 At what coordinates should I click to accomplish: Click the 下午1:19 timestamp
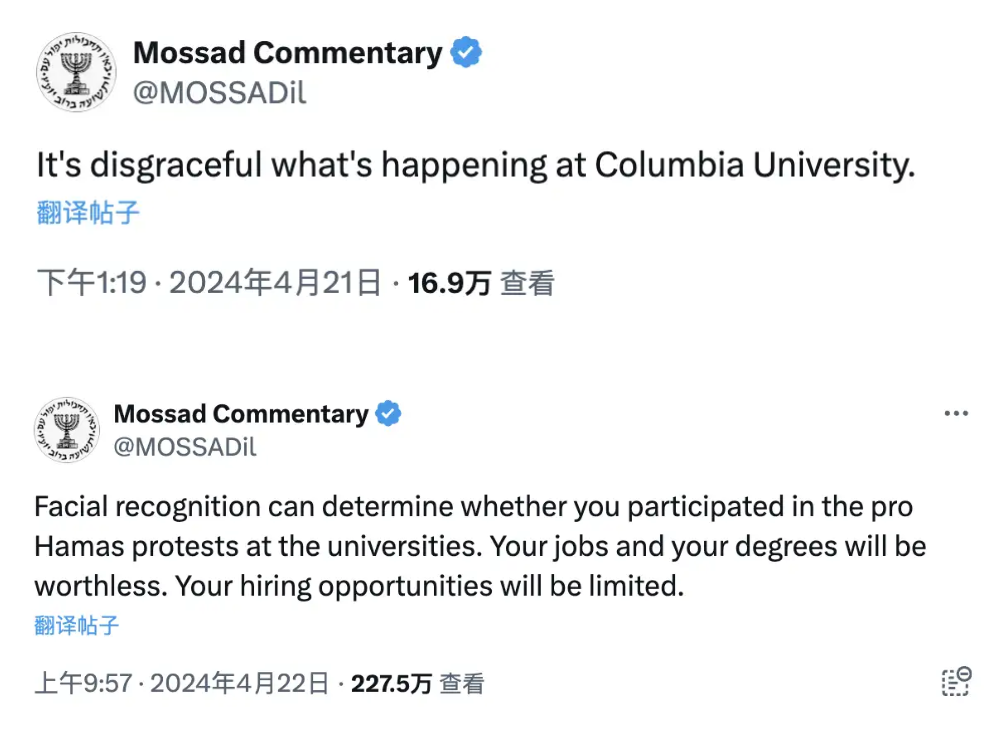[x=94, y=284]
